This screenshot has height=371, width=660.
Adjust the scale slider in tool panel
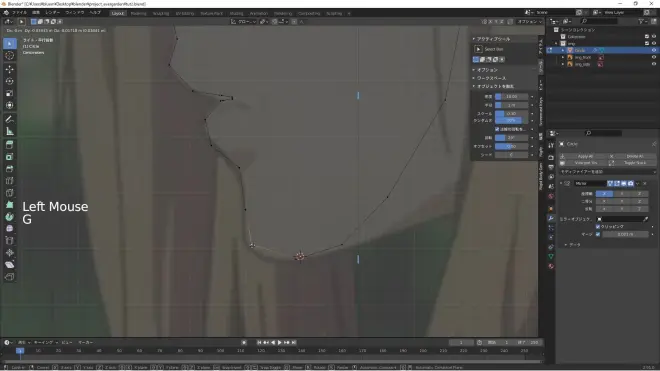coord(511,114)
